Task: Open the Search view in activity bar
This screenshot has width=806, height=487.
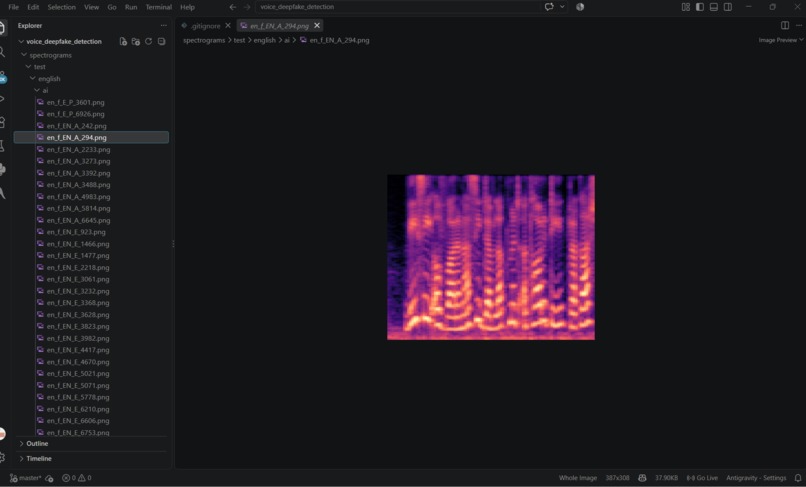Action: [x=3, y=52]
